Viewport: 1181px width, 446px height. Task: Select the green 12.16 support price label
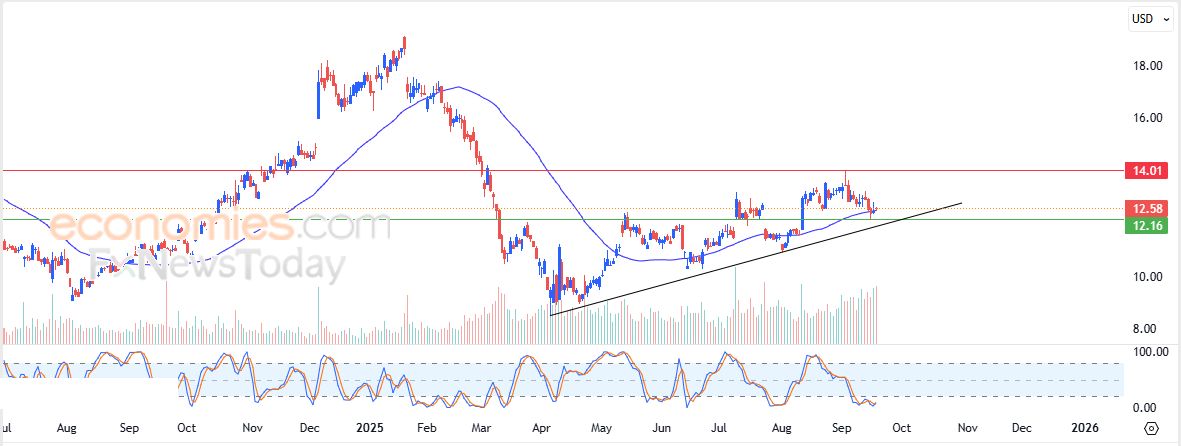(1144, 227)
